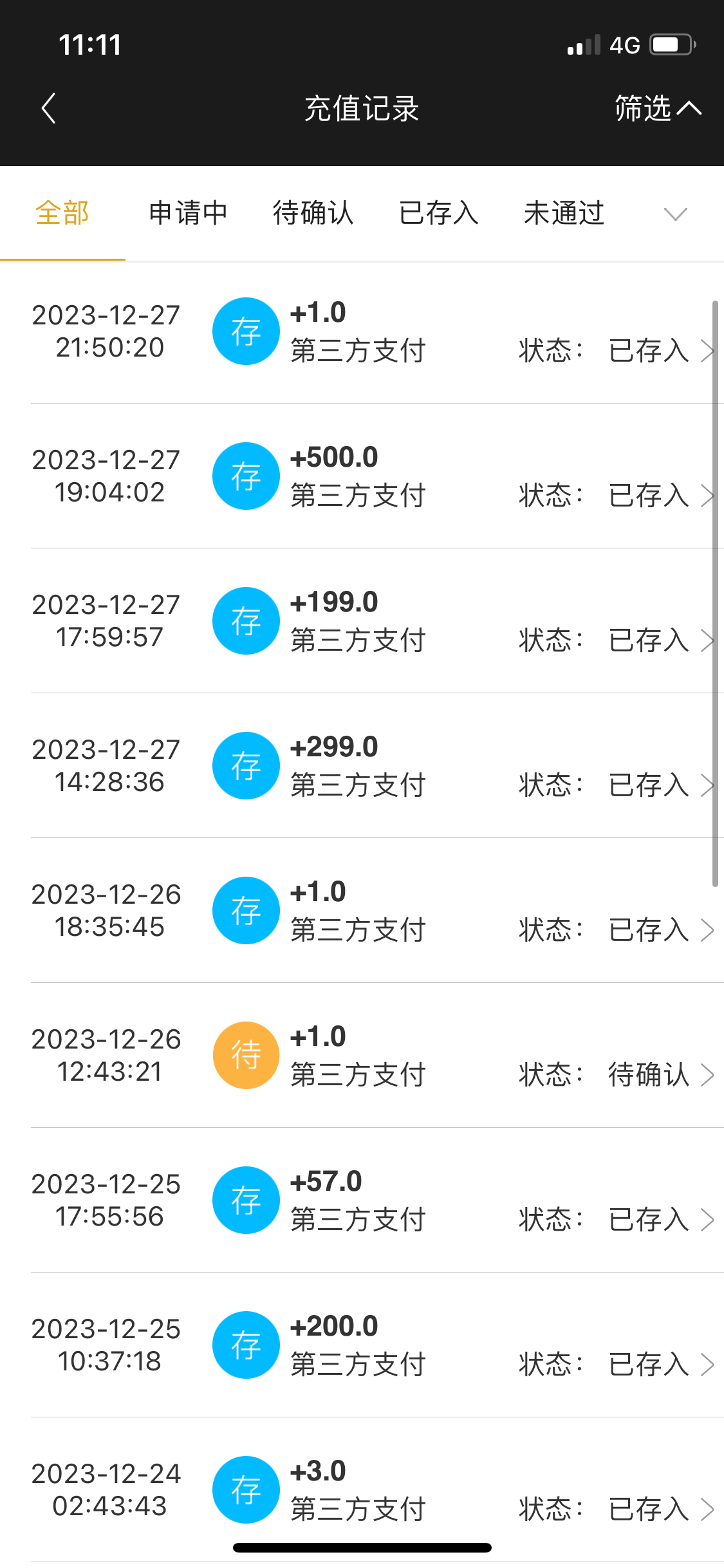Tap blue 存 icon for +57.0 deposit
The image size is (724, 1568).
pos(246,1200)
